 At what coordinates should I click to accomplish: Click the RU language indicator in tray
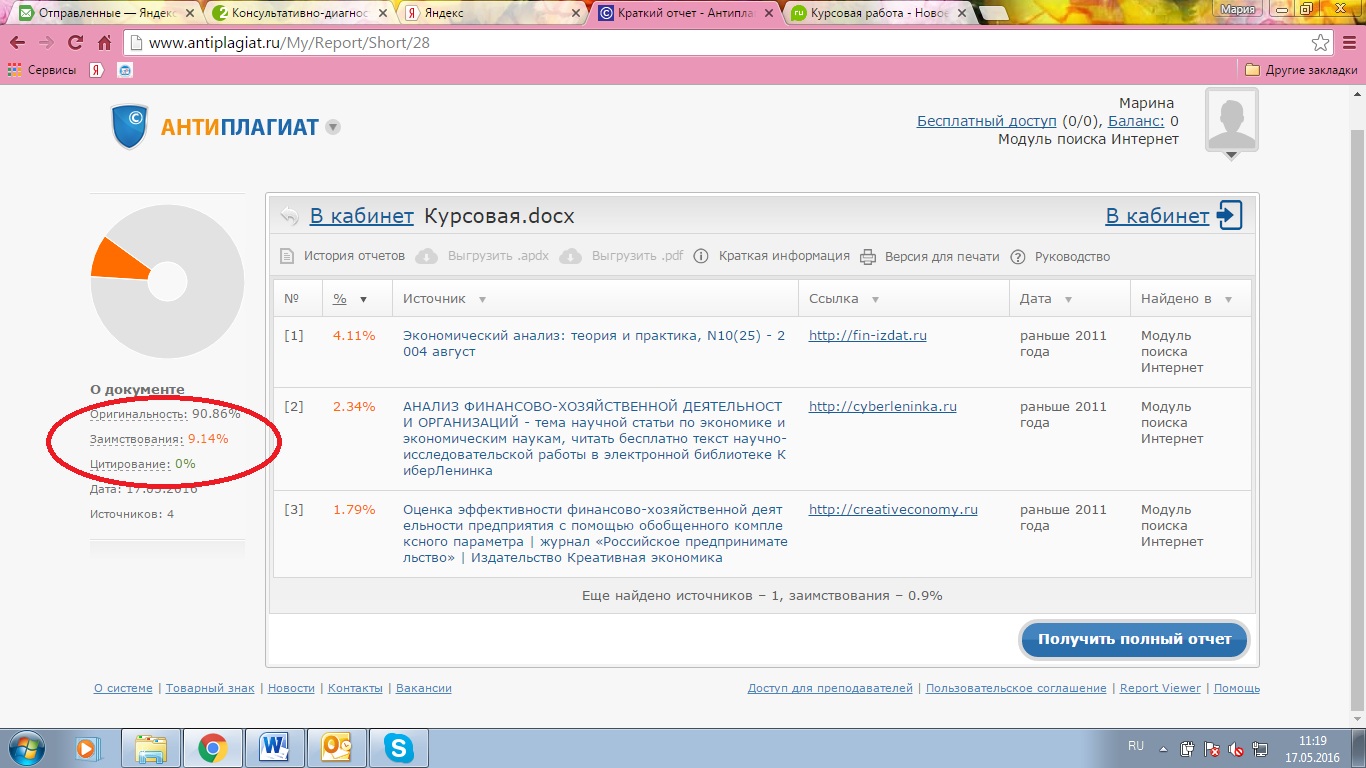(1136, 746)
